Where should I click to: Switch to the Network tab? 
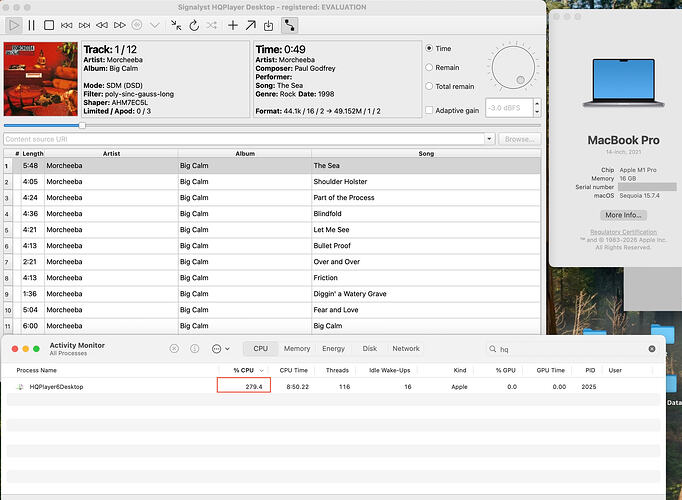pos(406,349)
